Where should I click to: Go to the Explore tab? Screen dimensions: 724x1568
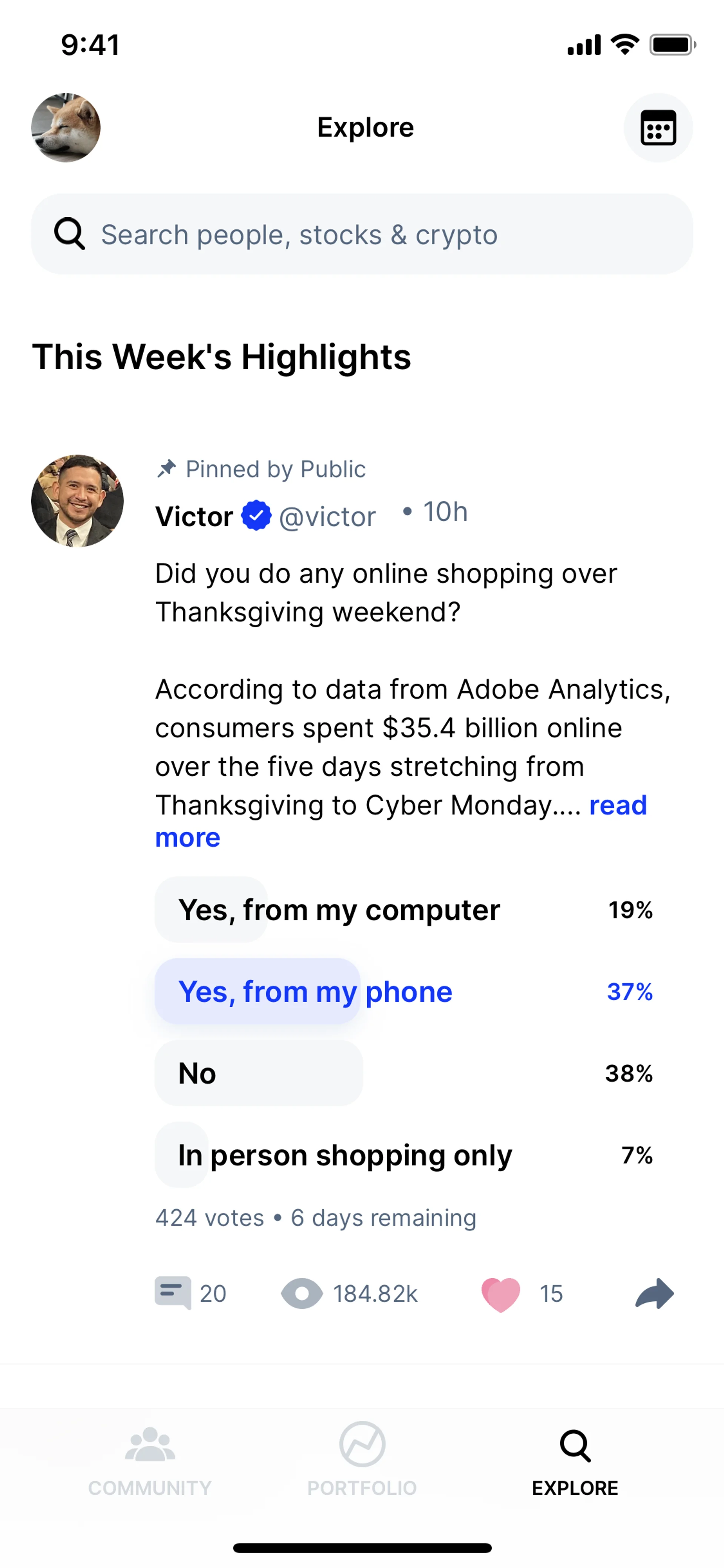click(575, 1459)
